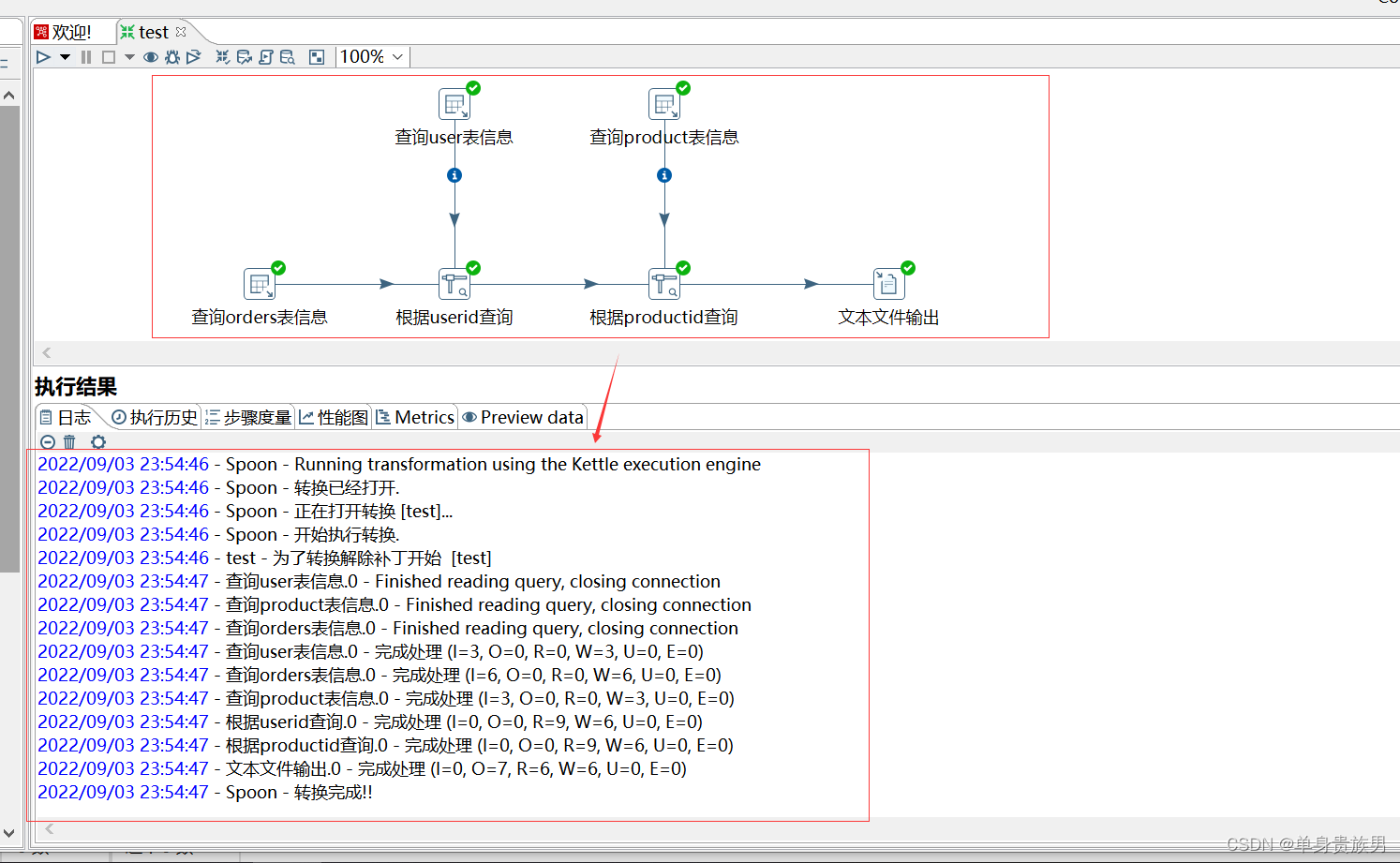This screenshot has width=1400, height=863.
Task: Click left panel scroll up arrow
Action: [9, 95]
